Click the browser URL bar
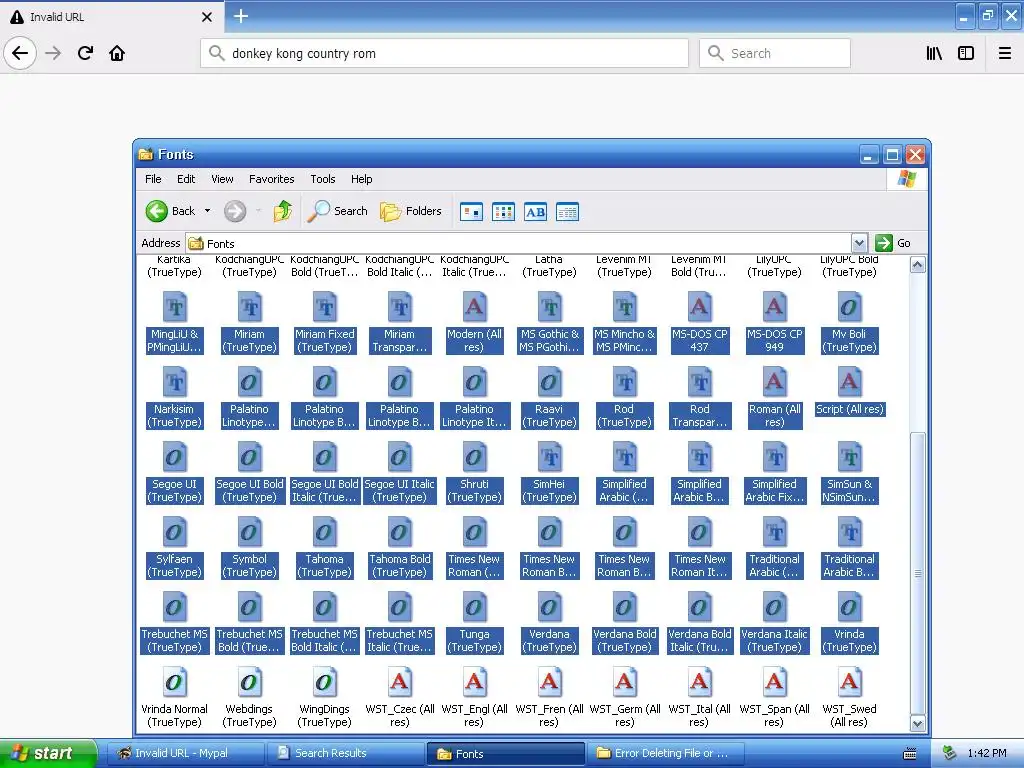 (x=445, y=53)
